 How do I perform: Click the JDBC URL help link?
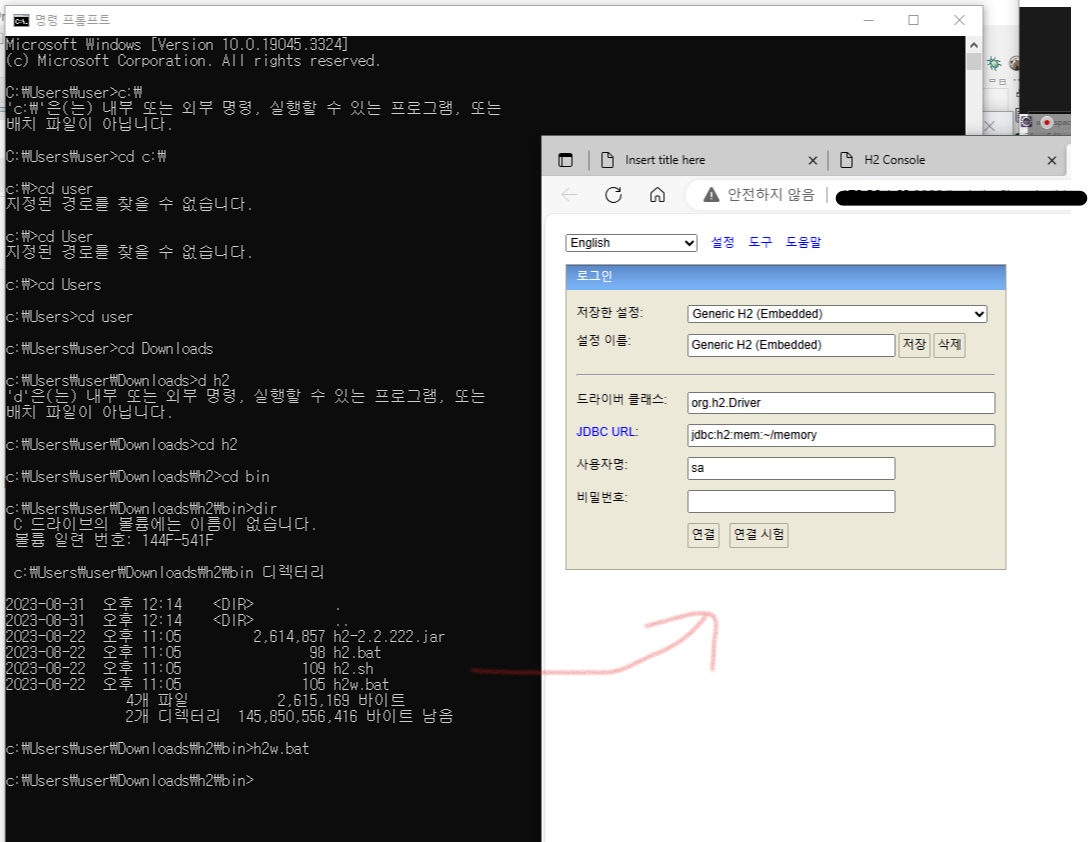(606, 432)
